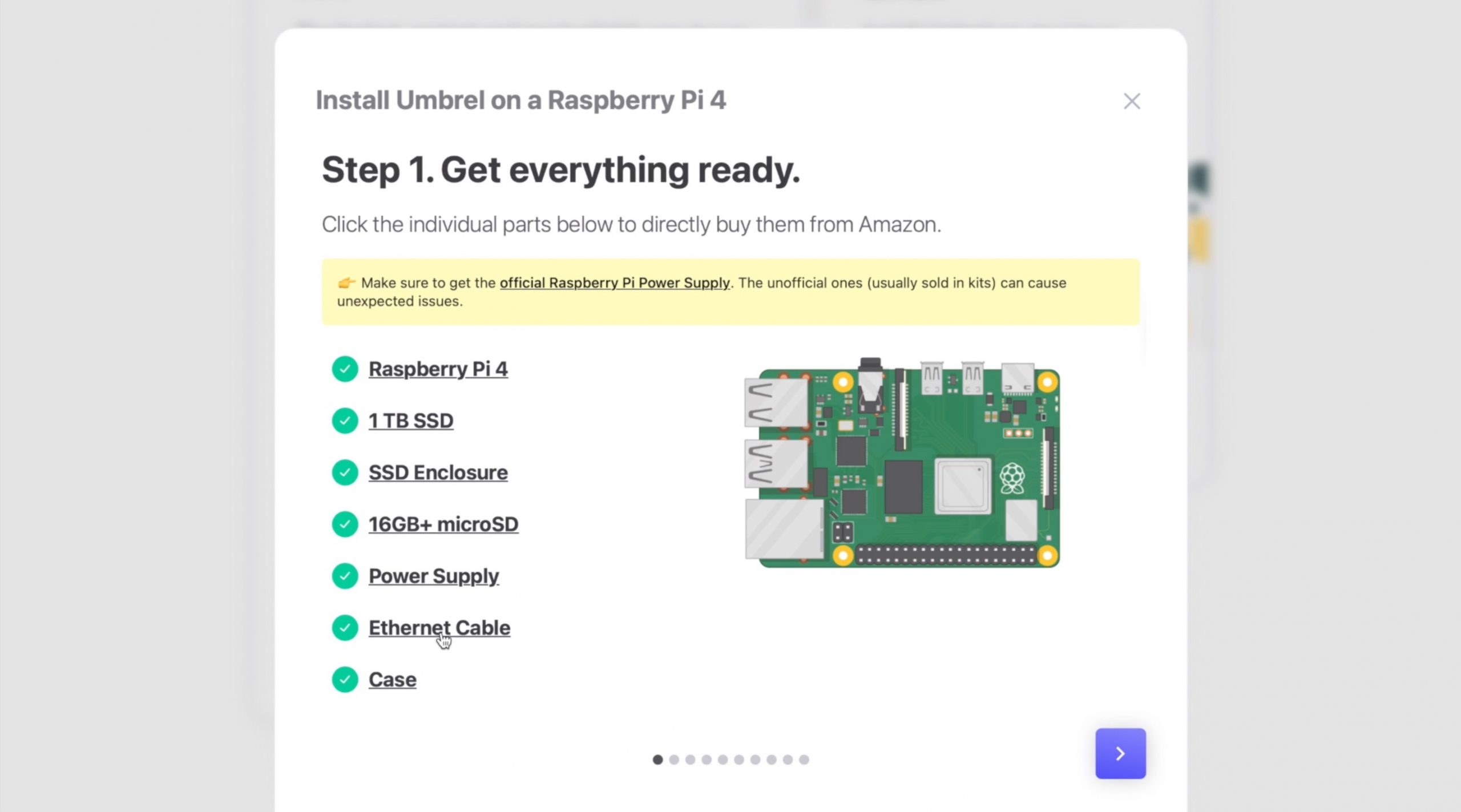Click the SSD Enclosure link
This screenshot has width=1461, height=812.
pos(438,472)
